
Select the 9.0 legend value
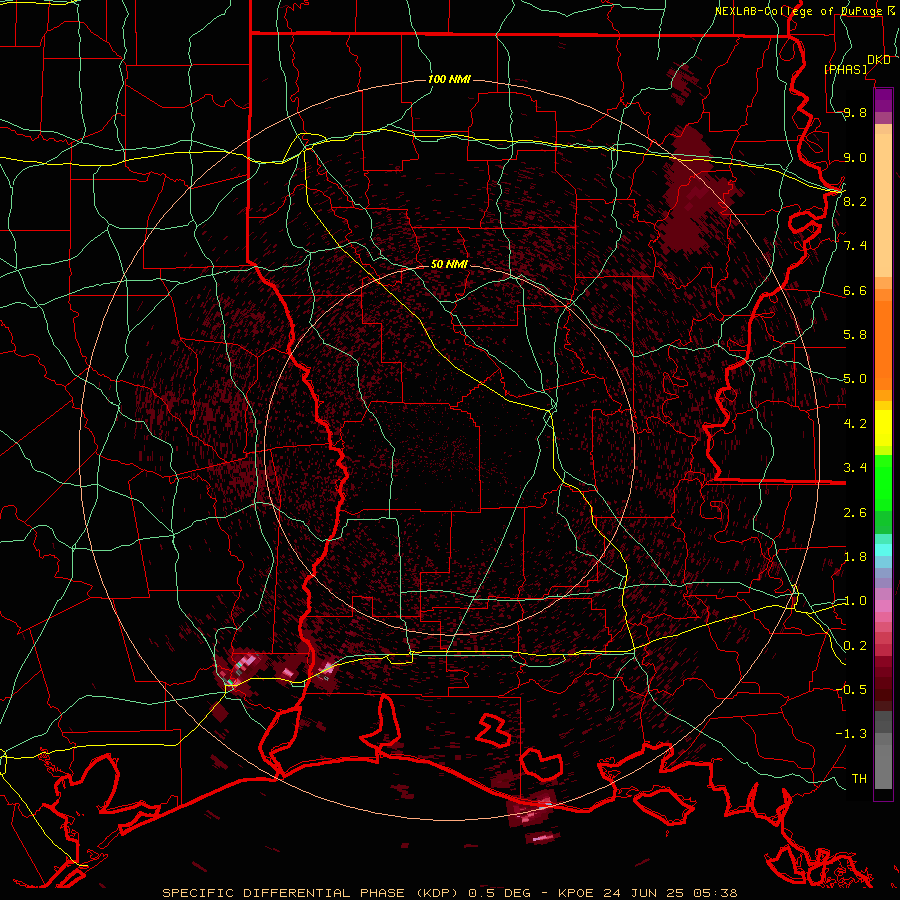[x=855, y=157]
